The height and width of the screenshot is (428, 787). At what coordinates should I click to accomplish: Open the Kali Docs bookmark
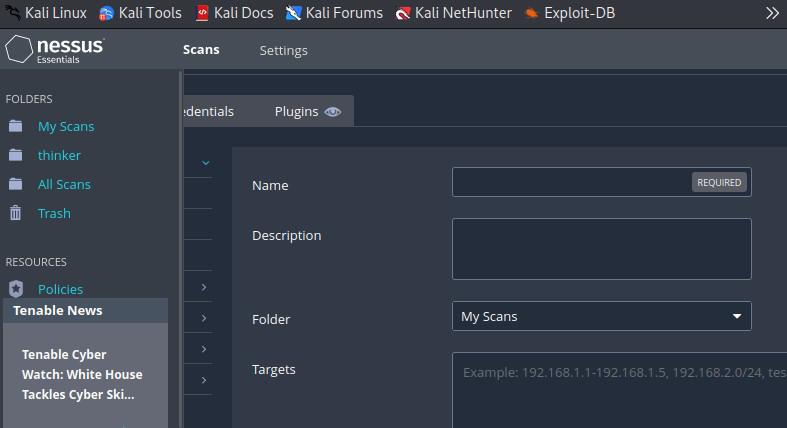pos(234,13)
